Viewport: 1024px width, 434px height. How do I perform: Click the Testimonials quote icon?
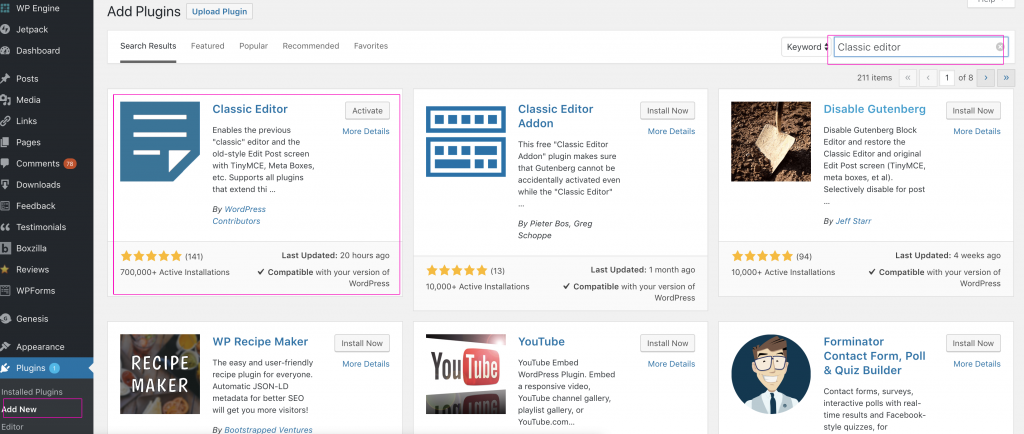[5, 227]
